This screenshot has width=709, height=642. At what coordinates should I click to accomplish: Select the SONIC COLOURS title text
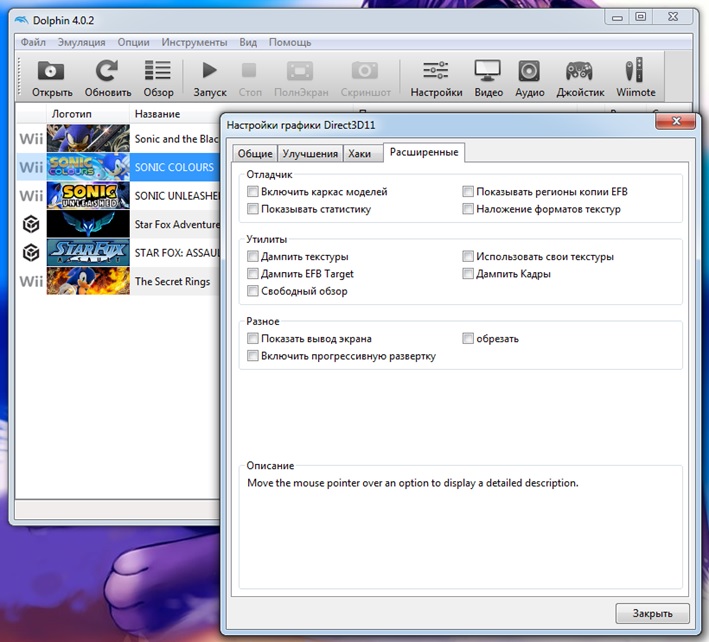click(174, 167)
